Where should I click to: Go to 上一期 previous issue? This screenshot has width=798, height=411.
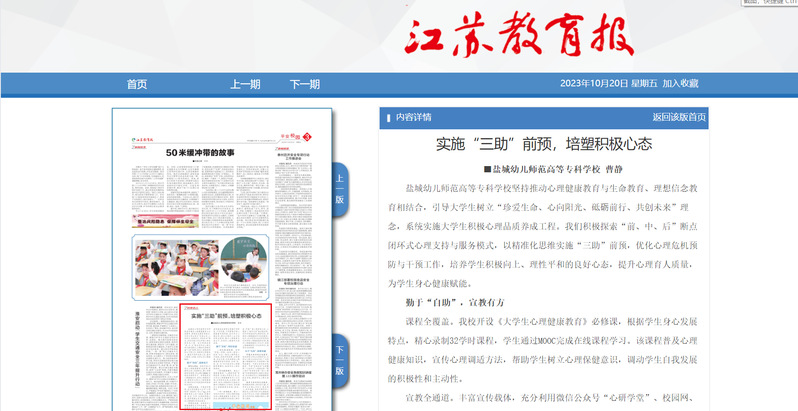click(x=245, y=84)
